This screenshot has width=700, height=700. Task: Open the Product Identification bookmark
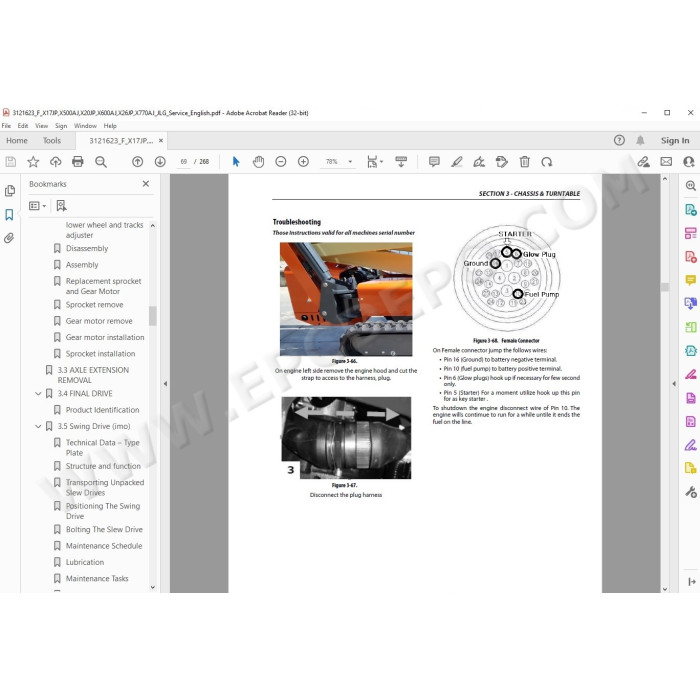102,410
